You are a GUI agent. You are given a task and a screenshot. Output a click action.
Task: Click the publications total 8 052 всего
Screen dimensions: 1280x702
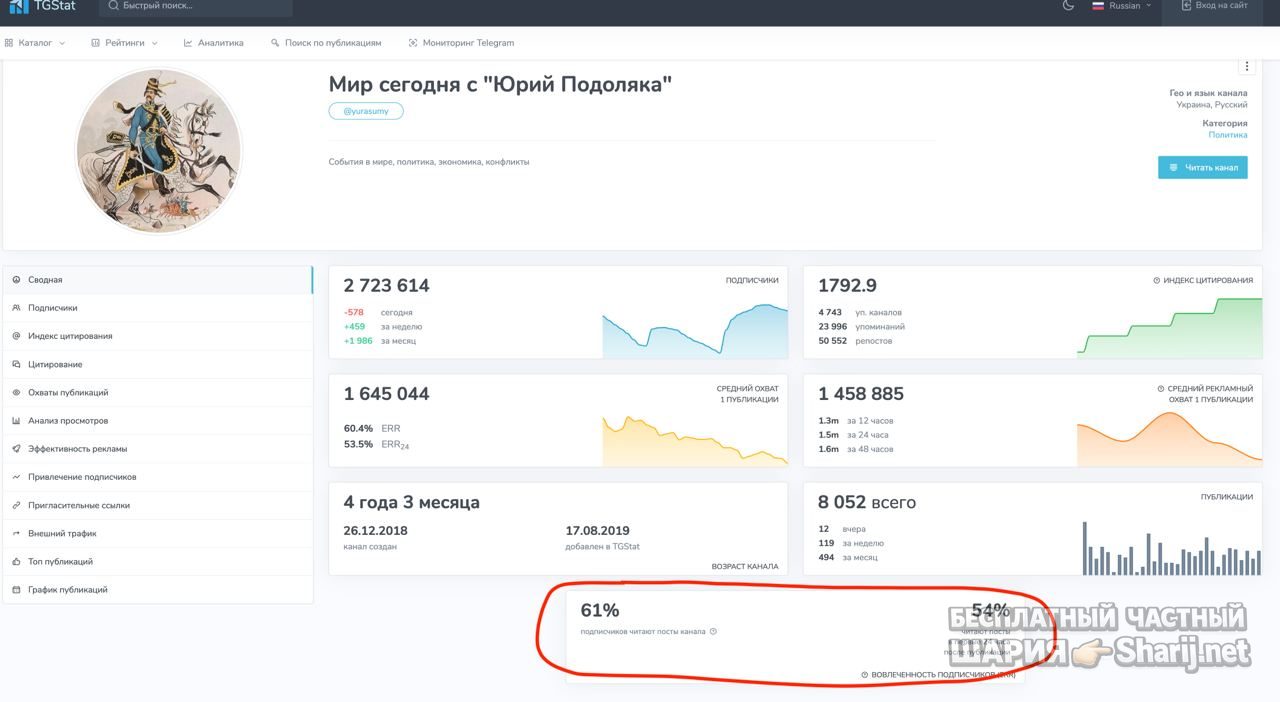[867, 502]
